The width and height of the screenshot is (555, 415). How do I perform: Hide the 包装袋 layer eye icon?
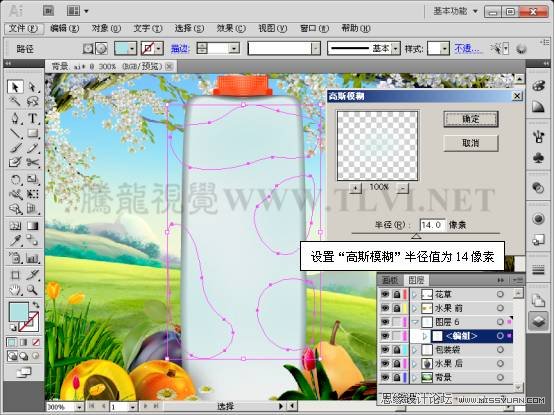pyautogui.click(x=385, y=350)
